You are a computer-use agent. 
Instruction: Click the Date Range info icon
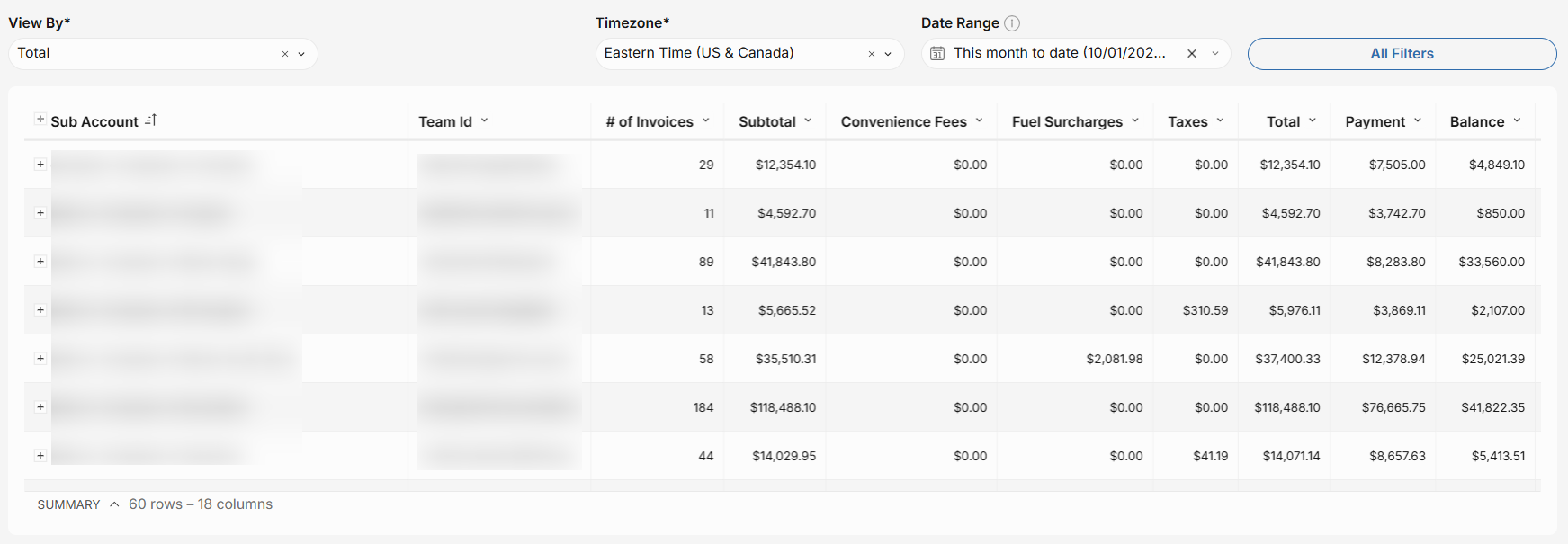coord(1012,23)
